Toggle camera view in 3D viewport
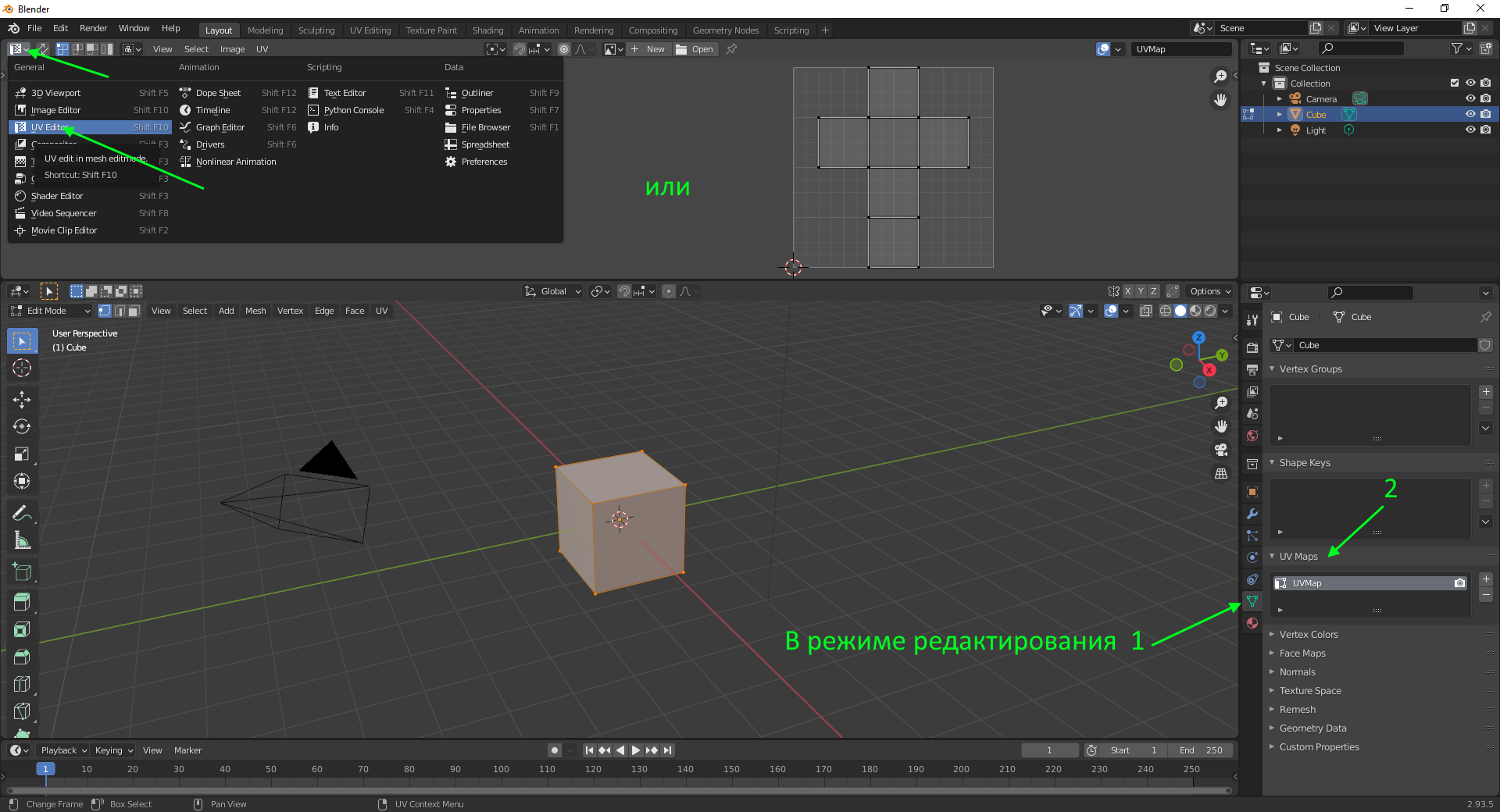Viewport: 1500px width, 812px height. tap(1221, 450)
